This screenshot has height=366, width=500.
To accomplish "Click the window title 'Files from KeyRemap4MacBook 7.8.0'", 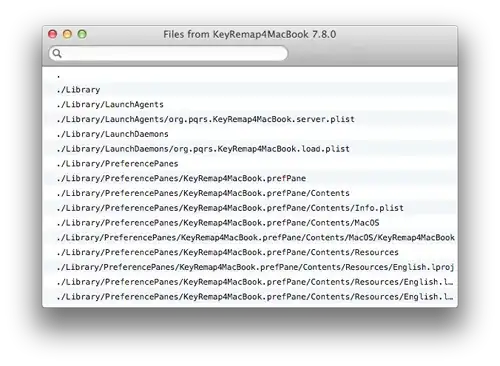I will pos(249,34).
